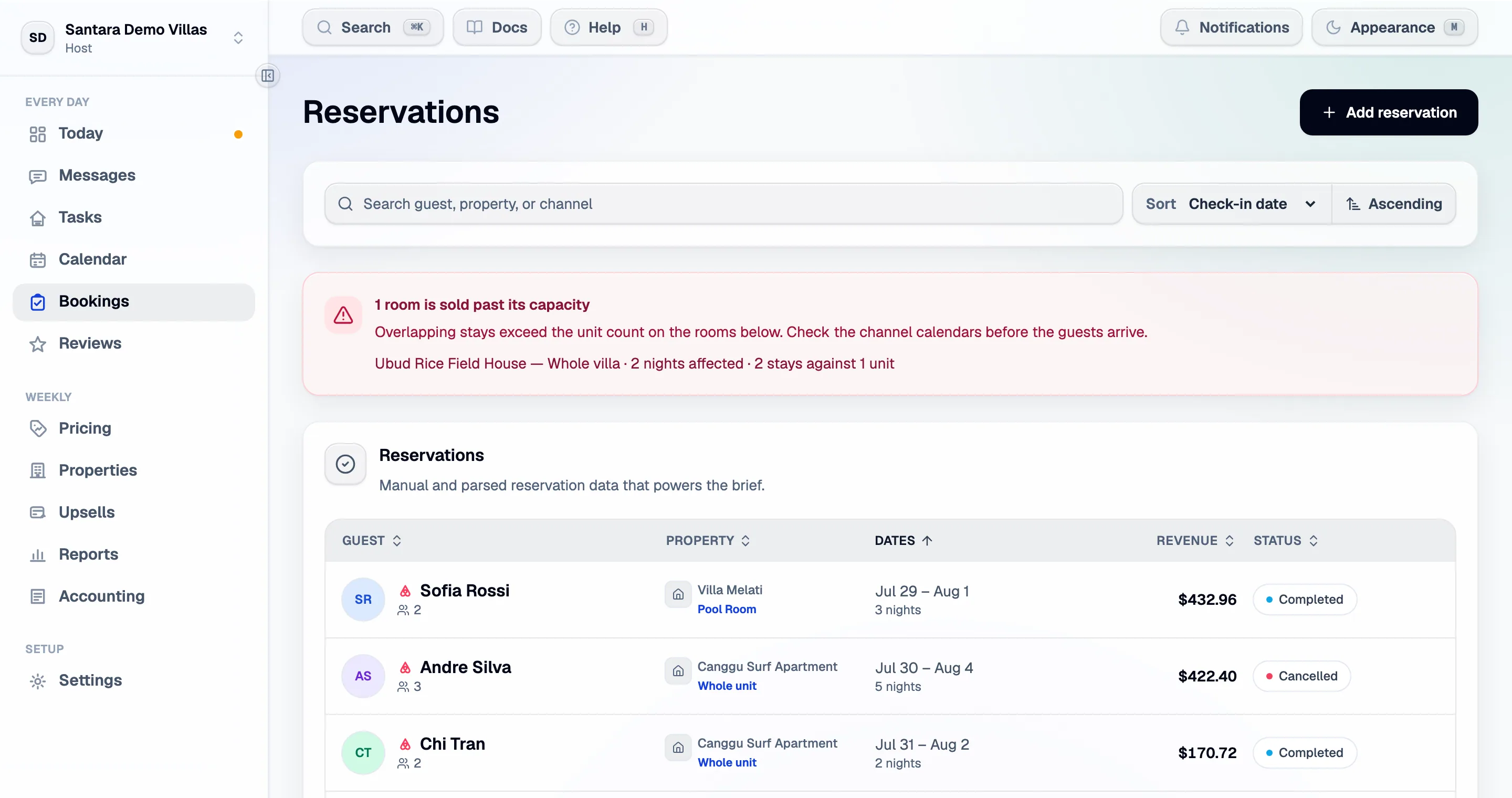Click Andre Silva's AS avatar
The image size is (1512, 798).
click(363, 676)
